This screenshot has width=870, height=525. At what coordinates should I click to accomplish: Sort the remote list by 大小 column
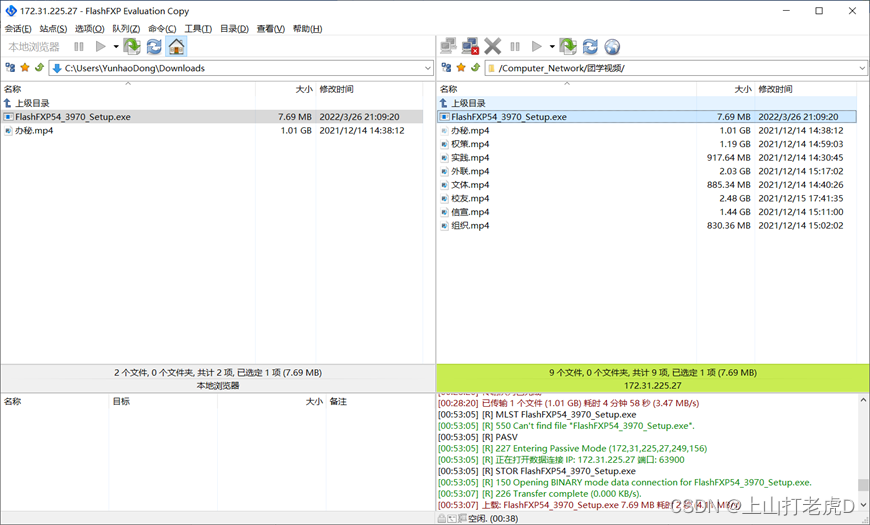click(x=738, y=89)
